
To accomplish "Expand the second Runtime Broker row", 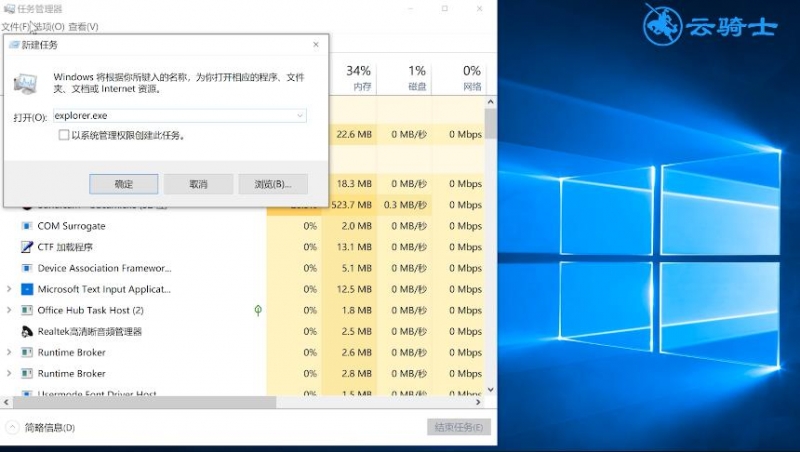I will [x=9, y=373].
